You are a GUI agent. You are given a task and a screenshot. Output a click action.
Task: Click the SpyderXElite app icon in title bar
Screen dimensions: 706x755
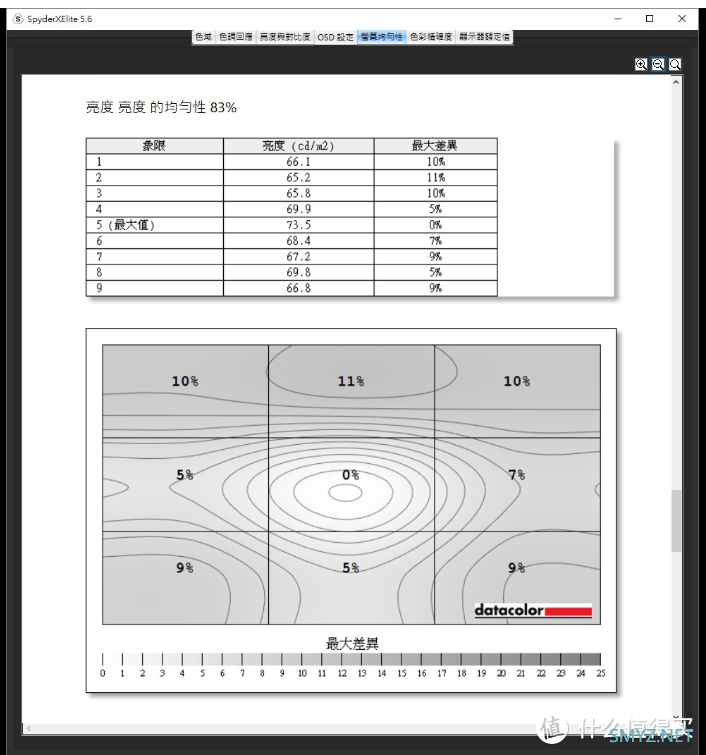click(x=18, y=19)
